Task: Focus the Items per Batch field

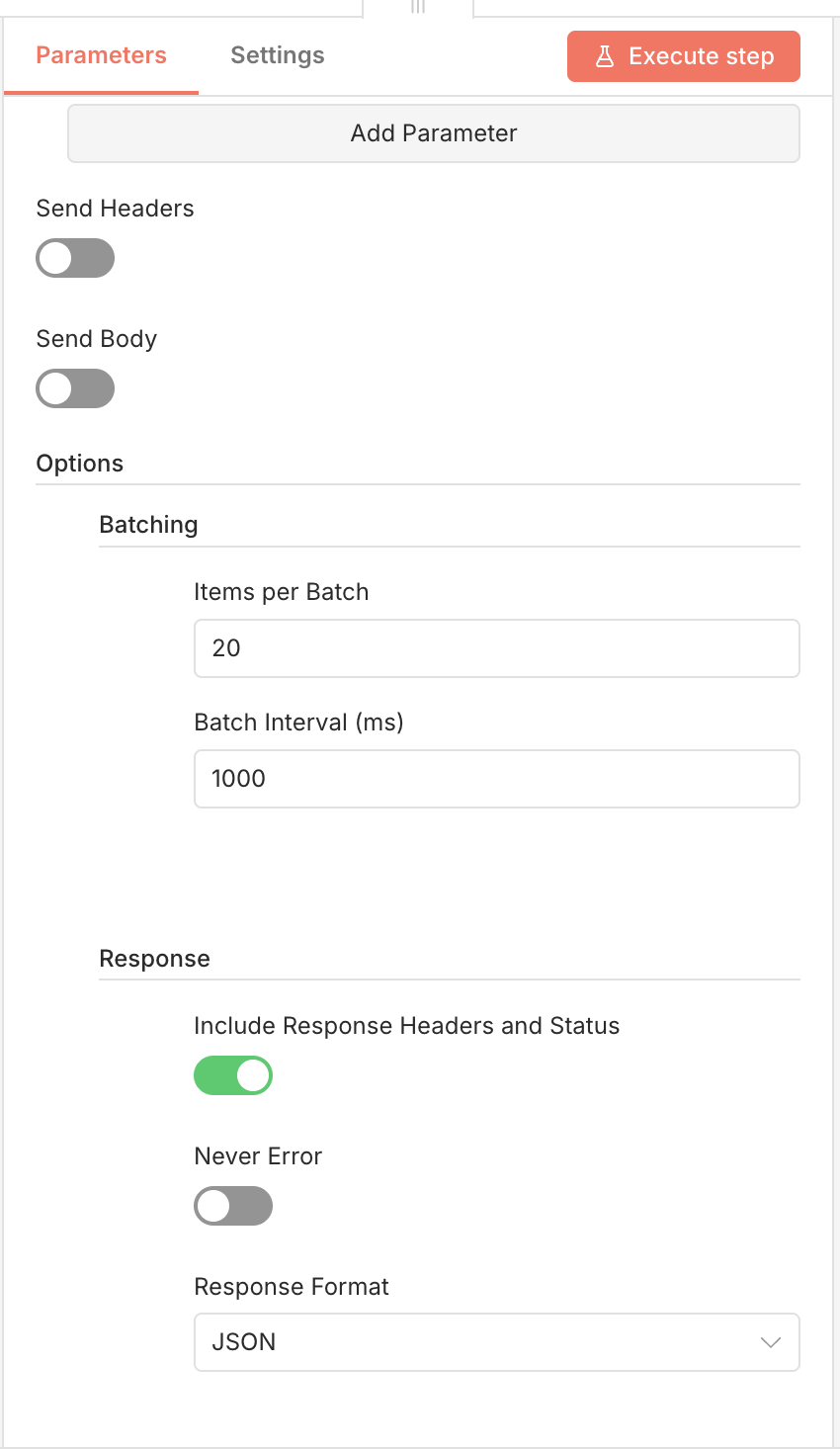Action: click(496, 648)
